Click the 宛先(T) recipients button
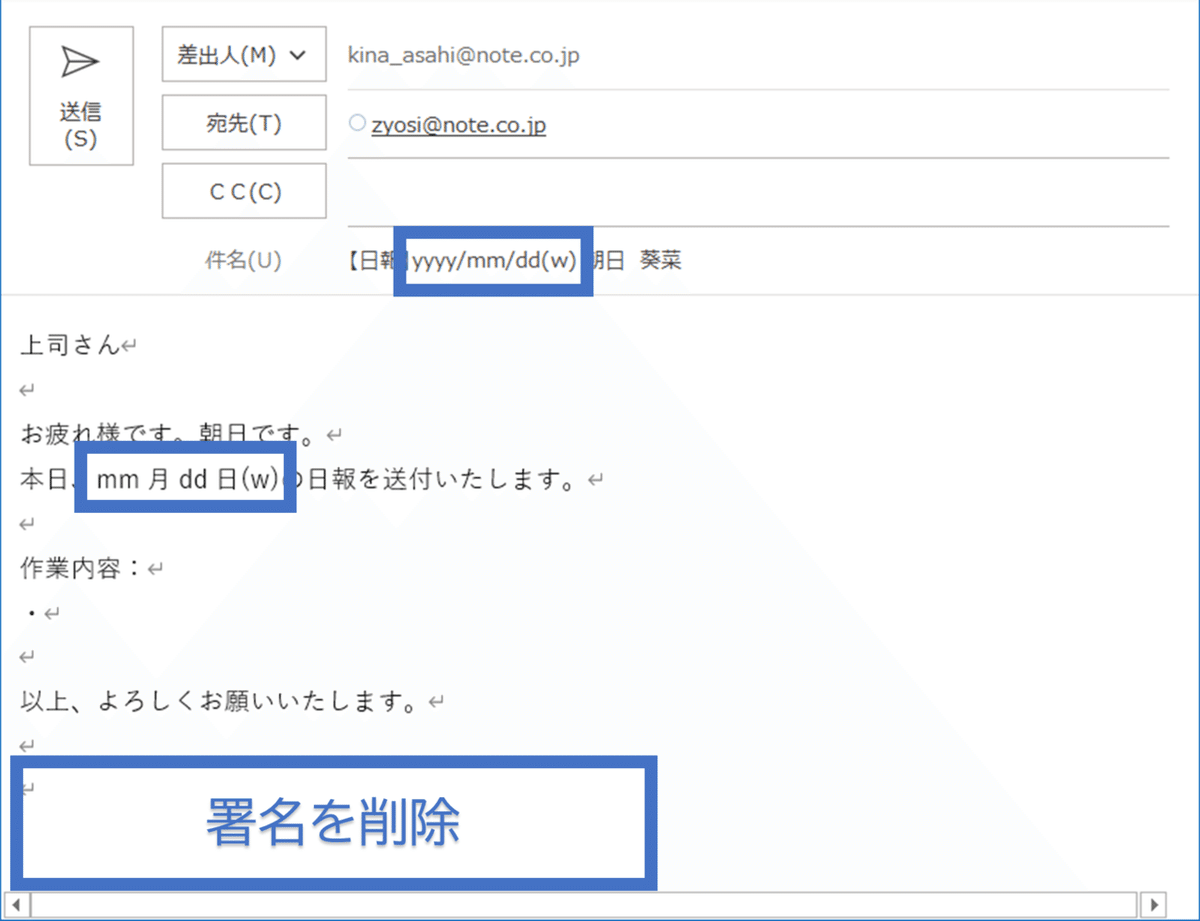The height and width of the screenshot is (921, 1200). click(x=244, y=123)
